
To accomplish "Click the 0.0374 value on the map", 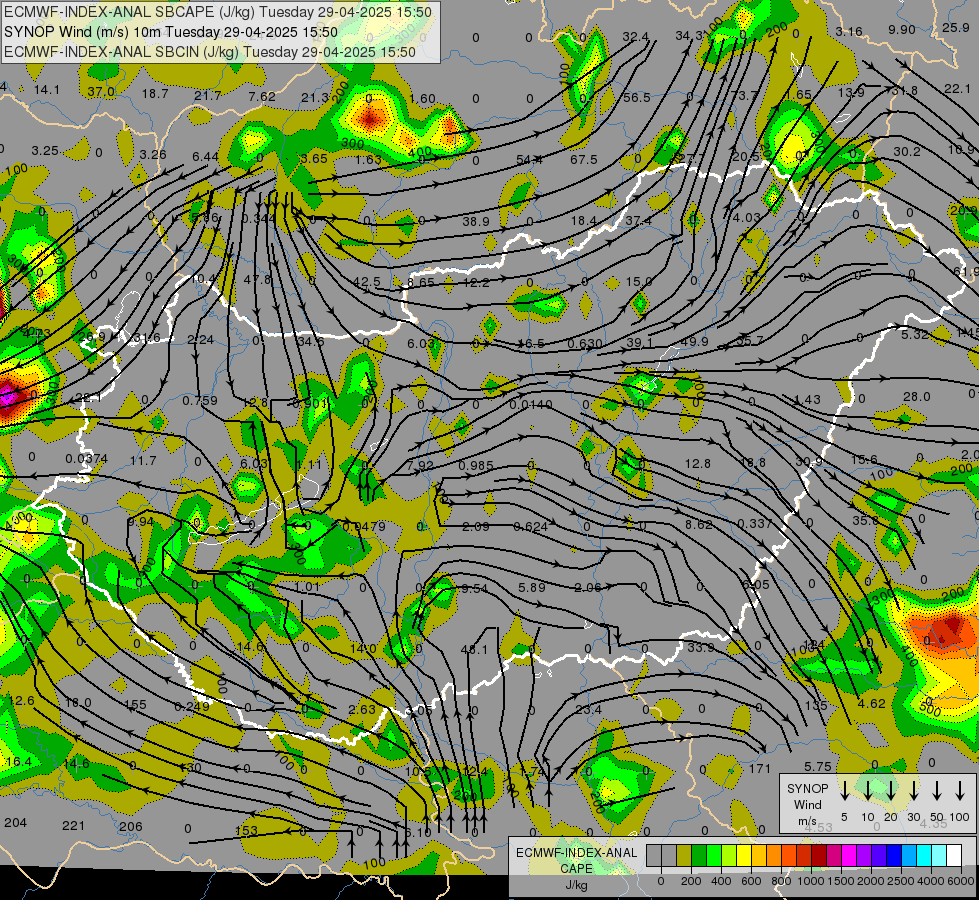I will pos(86,458).
